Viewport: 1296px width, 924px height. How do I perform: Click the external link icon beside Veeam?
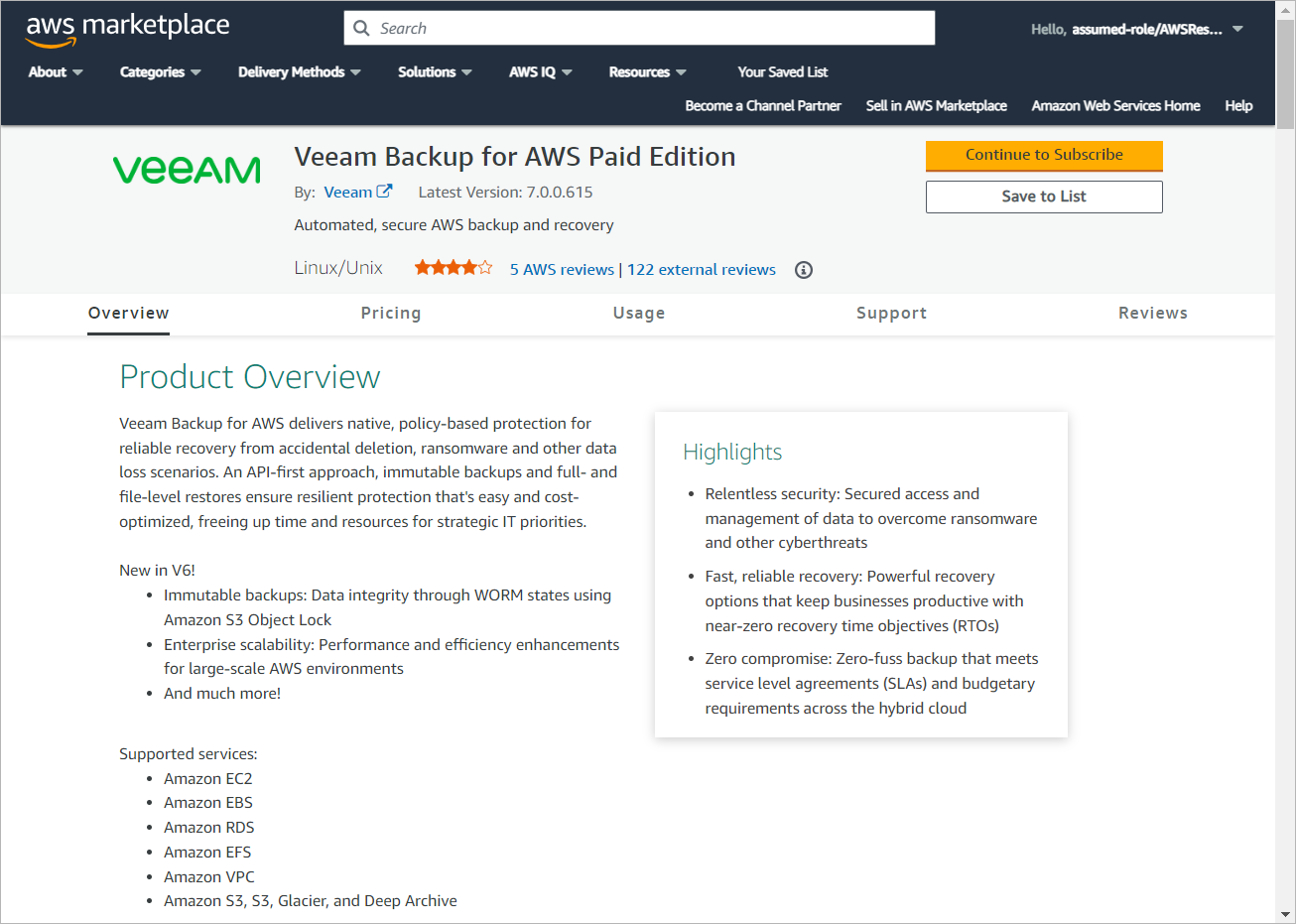(384, 192)
